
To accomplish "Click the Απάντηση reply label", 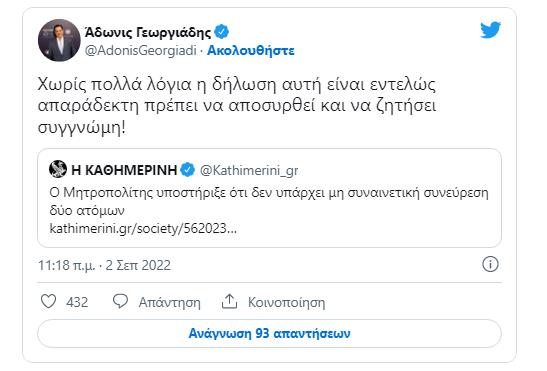I will [170, 302].
